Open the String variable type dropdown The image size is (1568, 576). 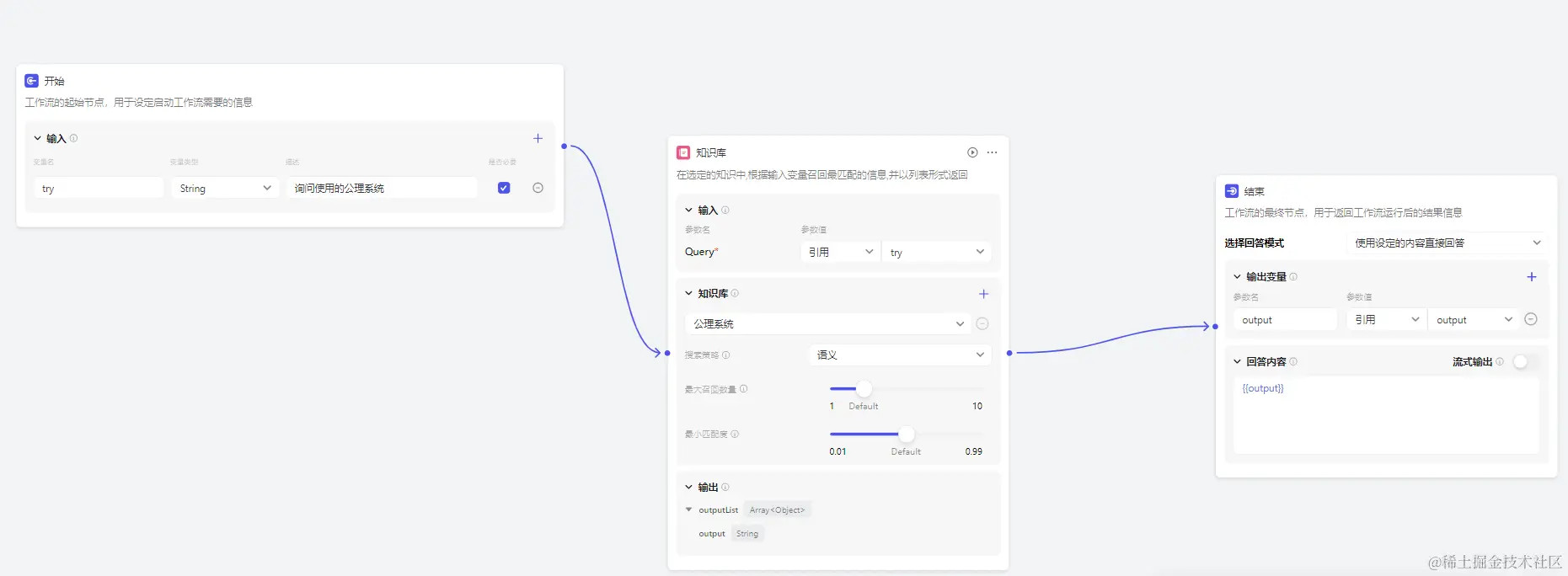pyautogui.click(x=225, y=188)
